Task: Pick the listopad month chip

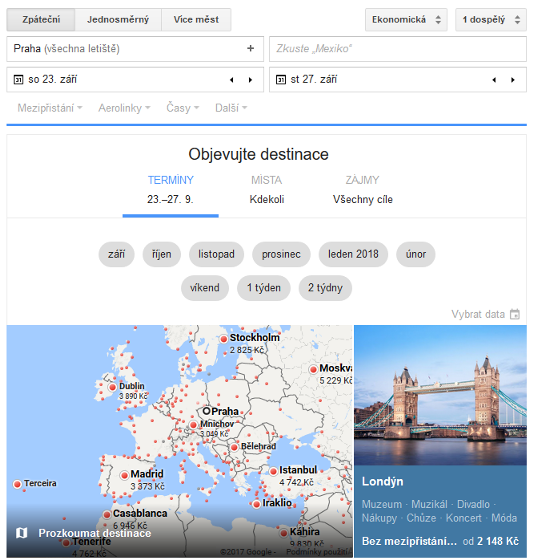Action: [x=216, y=254]
